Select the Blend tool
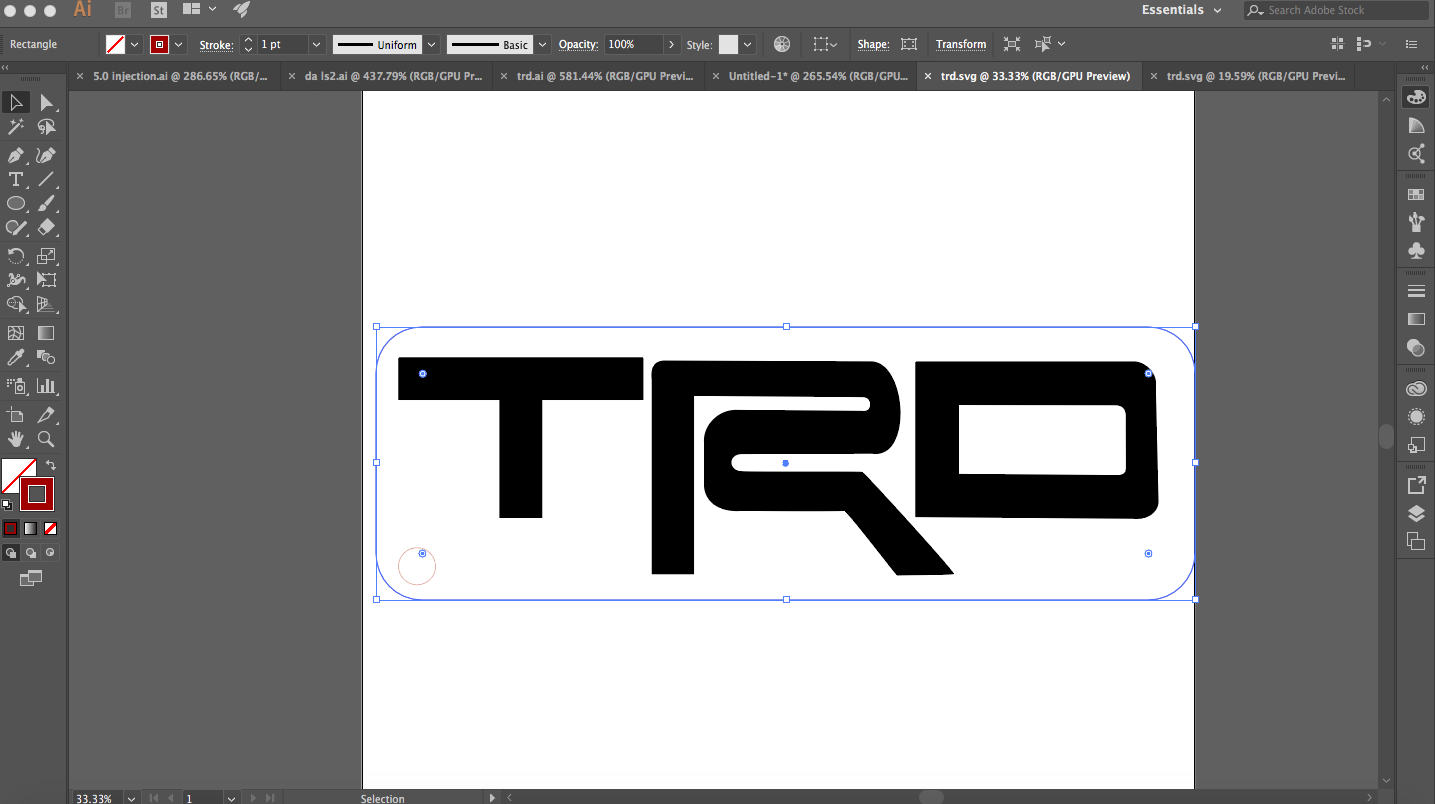Viewport: 1435px width, 804px height. (46, 357)
